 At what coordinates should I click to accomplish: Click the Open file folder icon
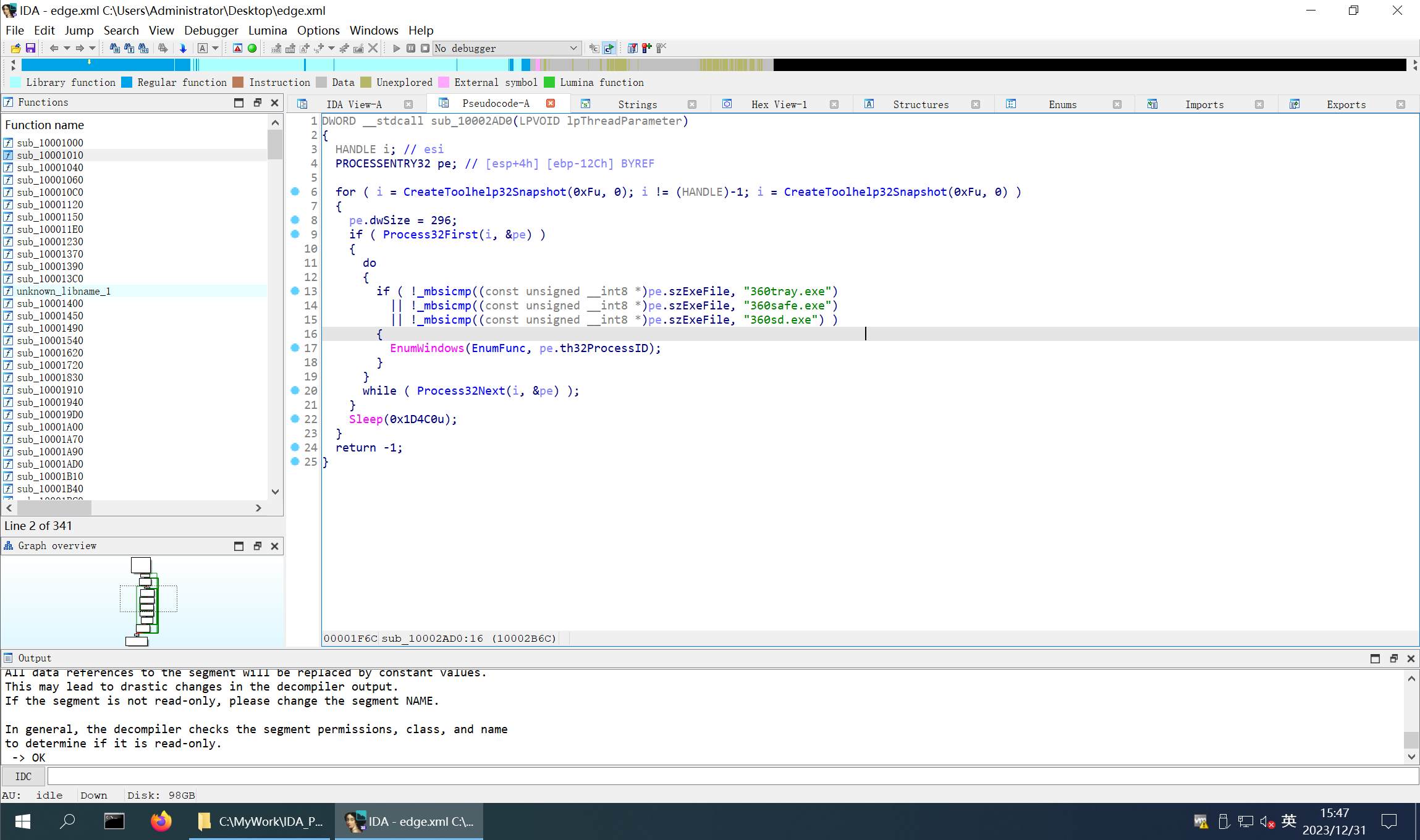tap(16, 48)
